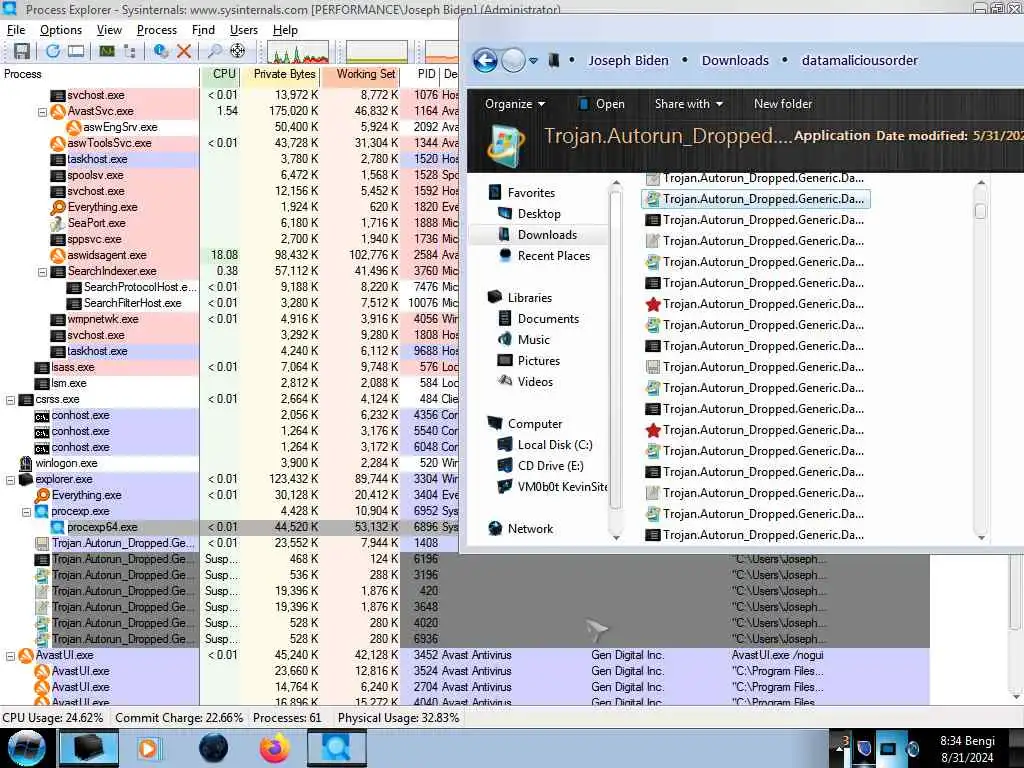Sort by the Working Set column header
1024x768 pixels.
(360, 74)
